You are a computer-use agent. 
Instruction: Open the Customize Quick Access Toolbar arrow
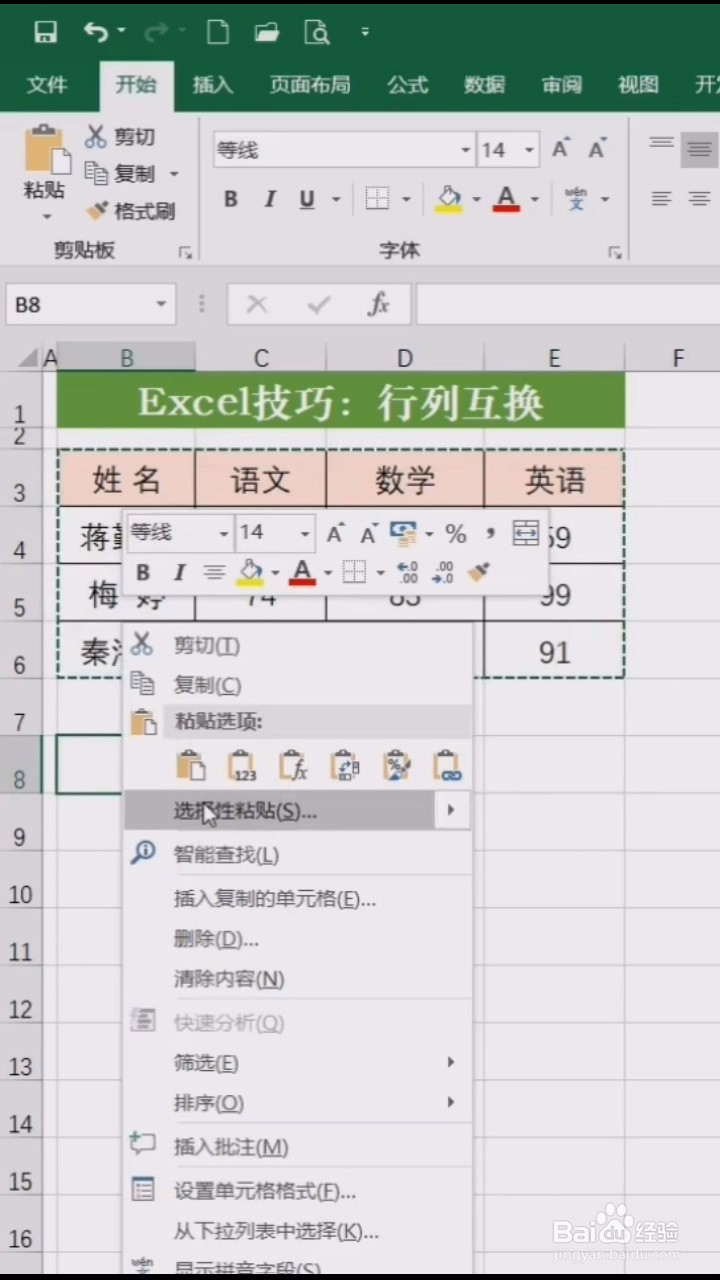(x=365, y=33)
